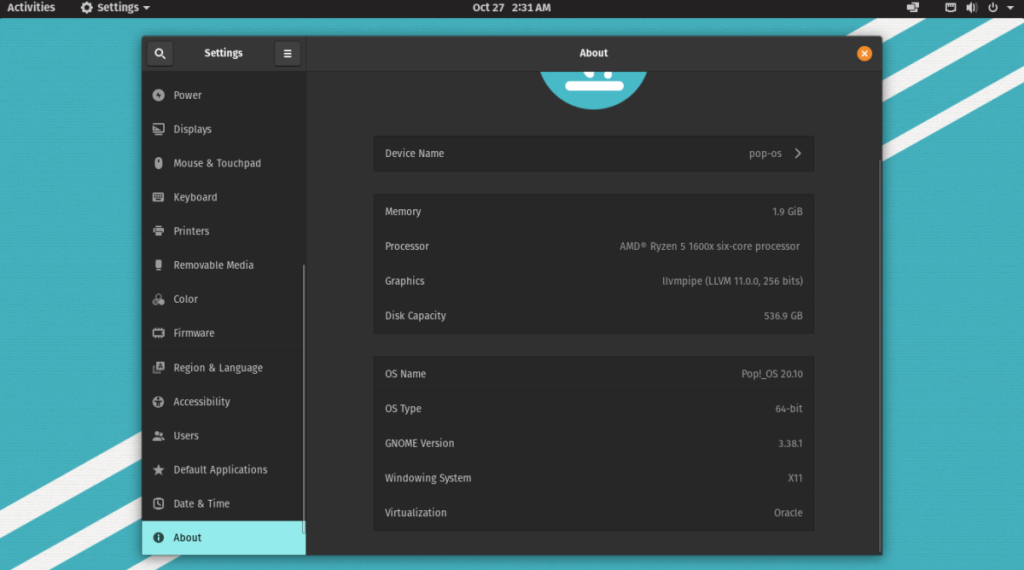Click the Displays monitor icon
Viewport: 1024px width, 570px height.
(x=158, y=129)
